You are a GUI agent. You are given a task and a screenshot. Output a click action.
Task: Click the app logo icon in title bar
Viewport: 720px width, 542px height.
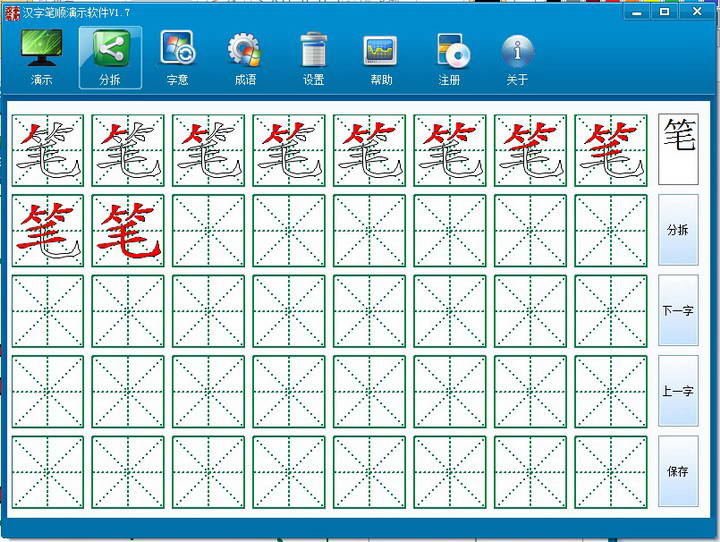(13, 11)
